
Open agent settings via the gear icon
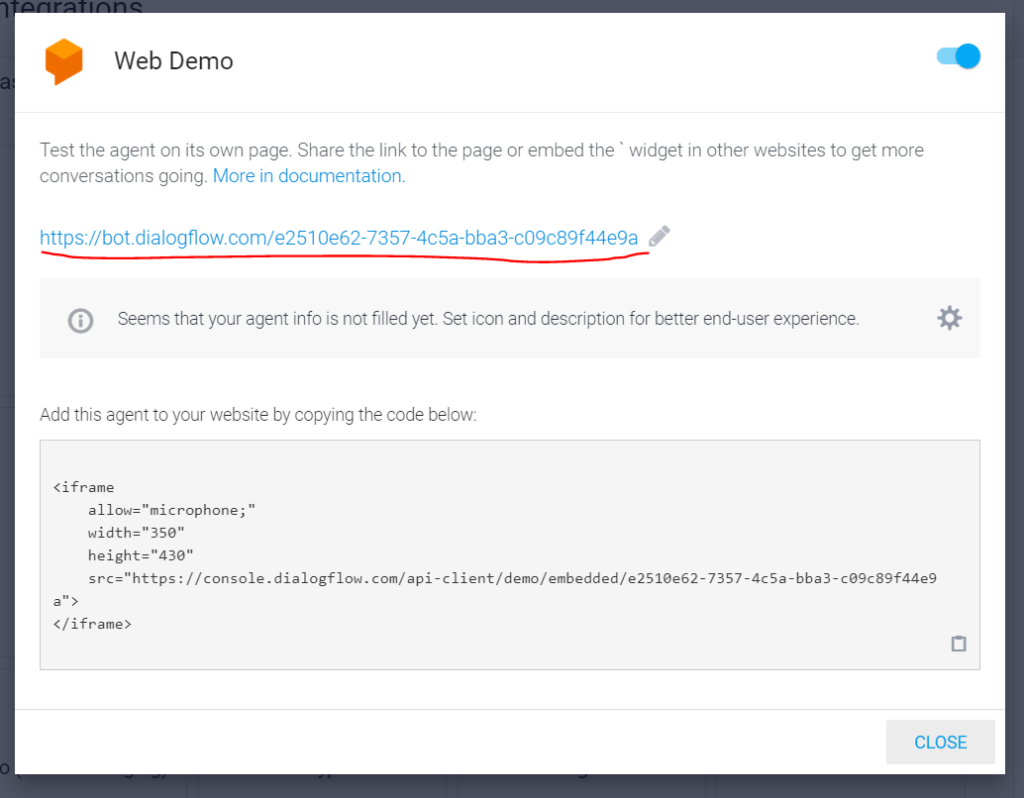949,318
